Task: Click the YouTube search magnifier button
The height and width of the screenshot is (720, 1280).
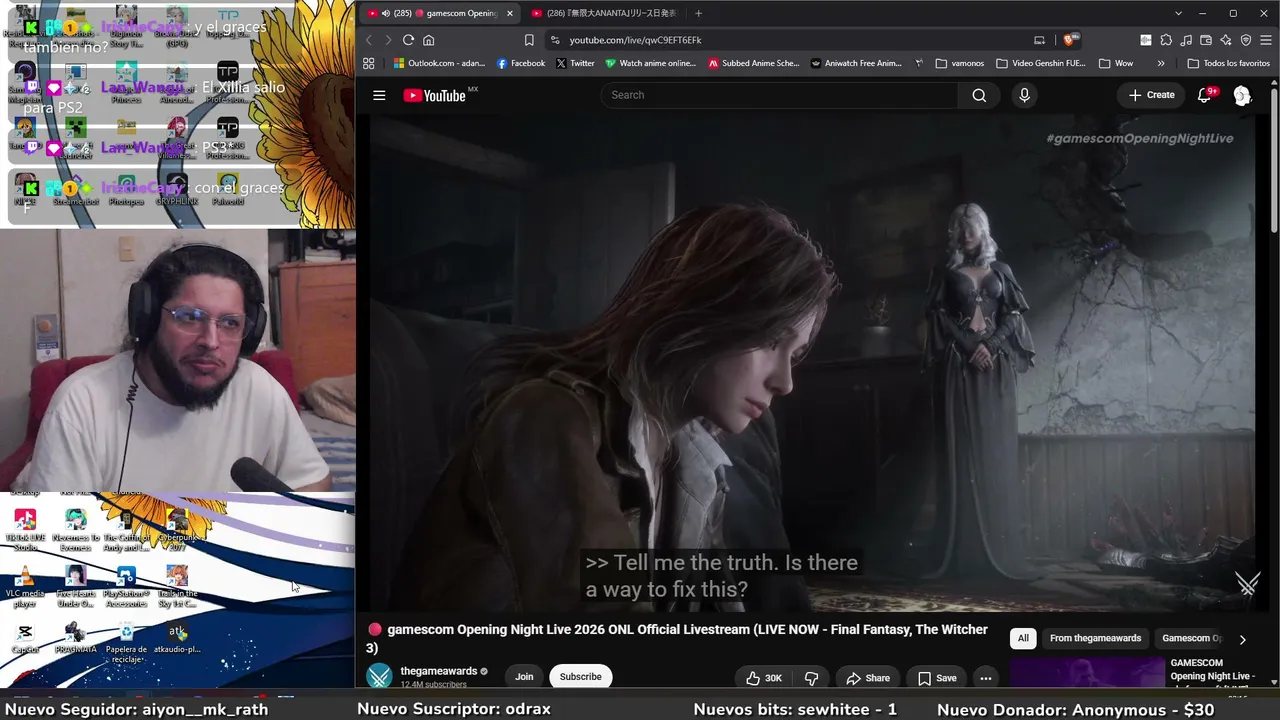Action: pyautogui.click(x=979, y=95)
